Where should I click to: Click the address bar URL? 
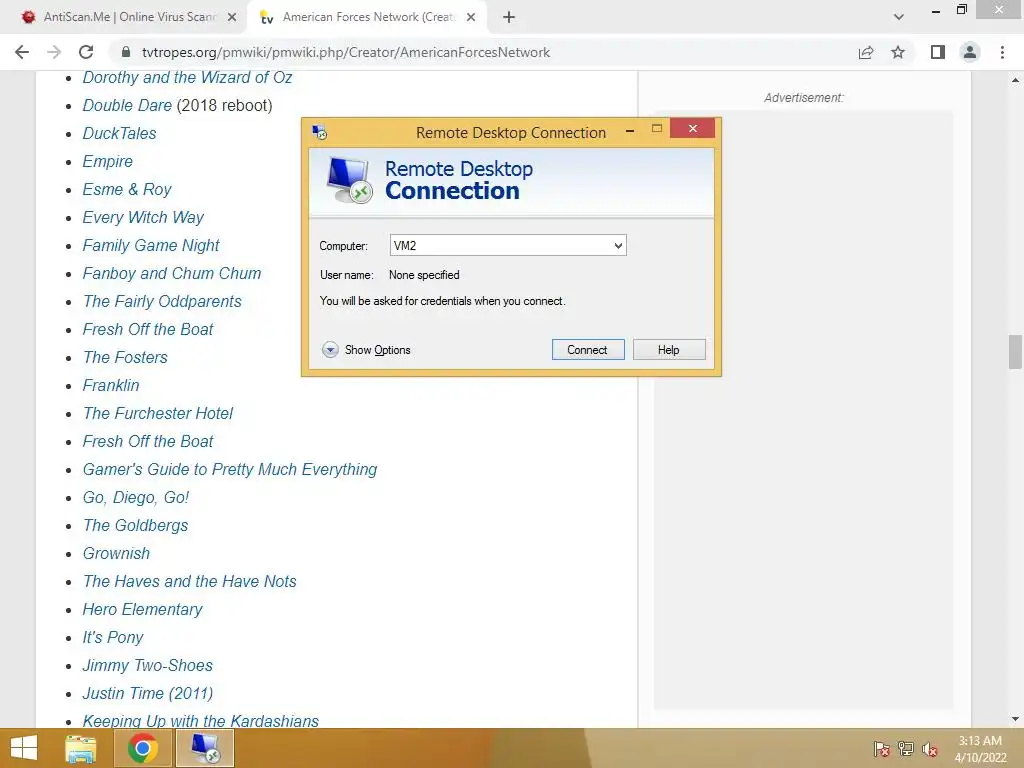pyautogui.click(x=346, y=52)
